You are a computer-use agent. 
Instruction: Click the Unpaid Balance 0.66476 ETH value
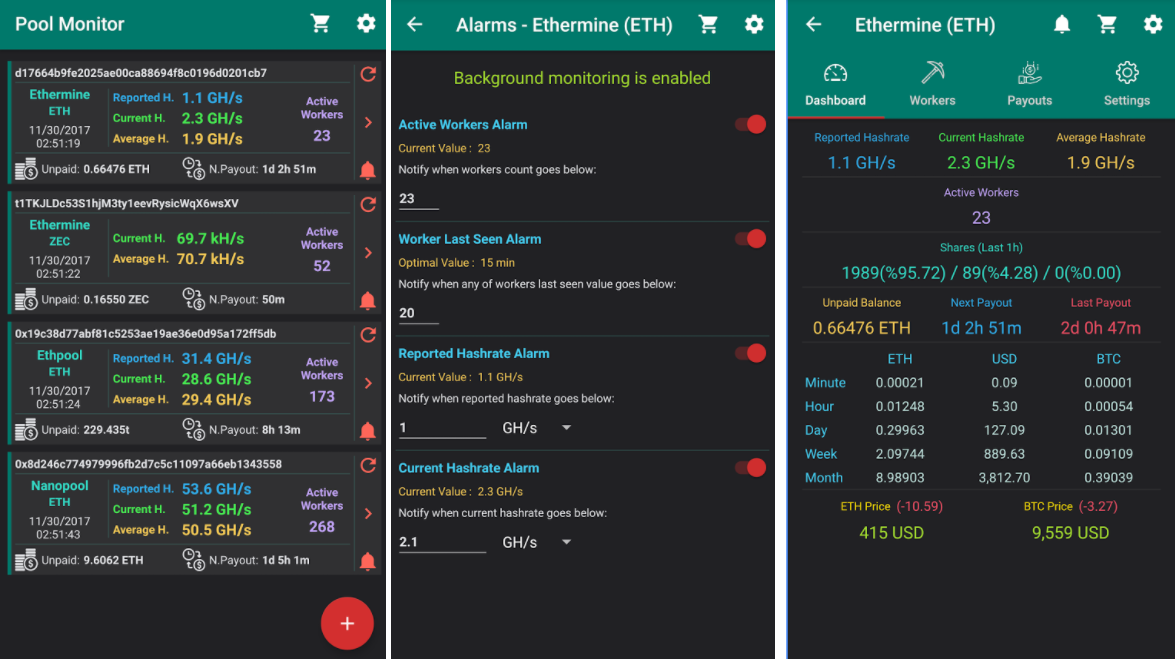[x=862, y=328]
